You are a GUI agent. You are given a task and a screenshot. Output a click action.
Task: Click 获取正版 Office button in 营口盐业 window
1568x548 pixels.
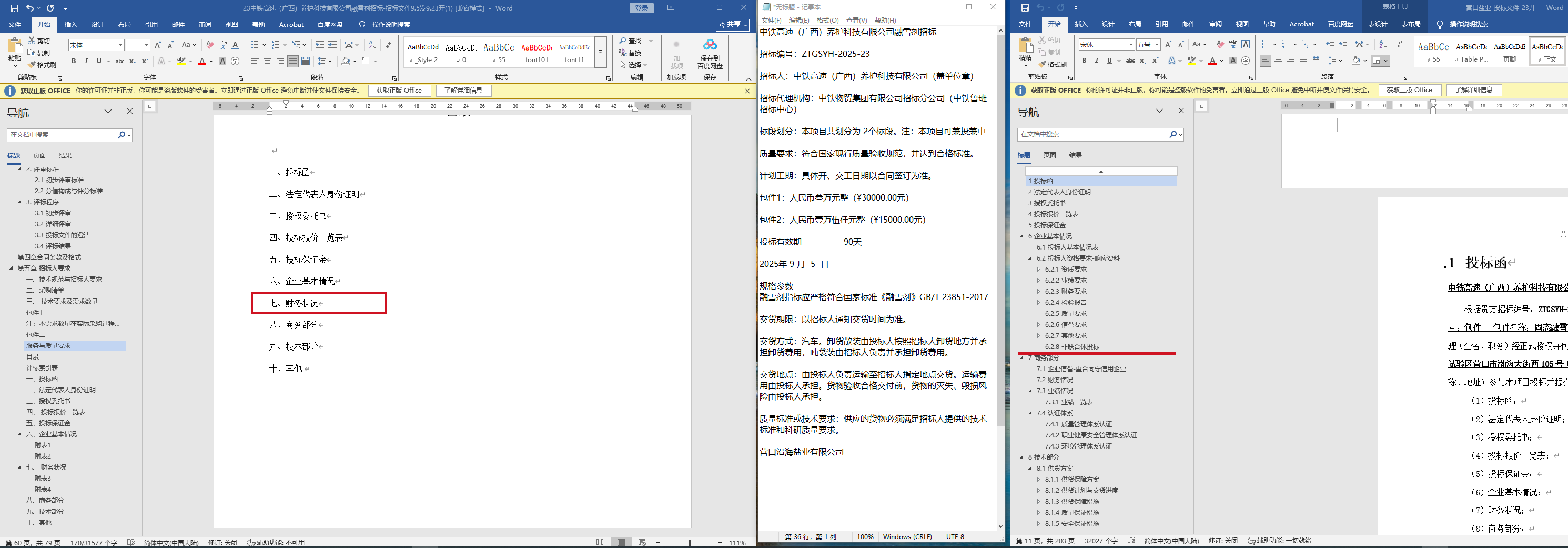[1410, 90]
